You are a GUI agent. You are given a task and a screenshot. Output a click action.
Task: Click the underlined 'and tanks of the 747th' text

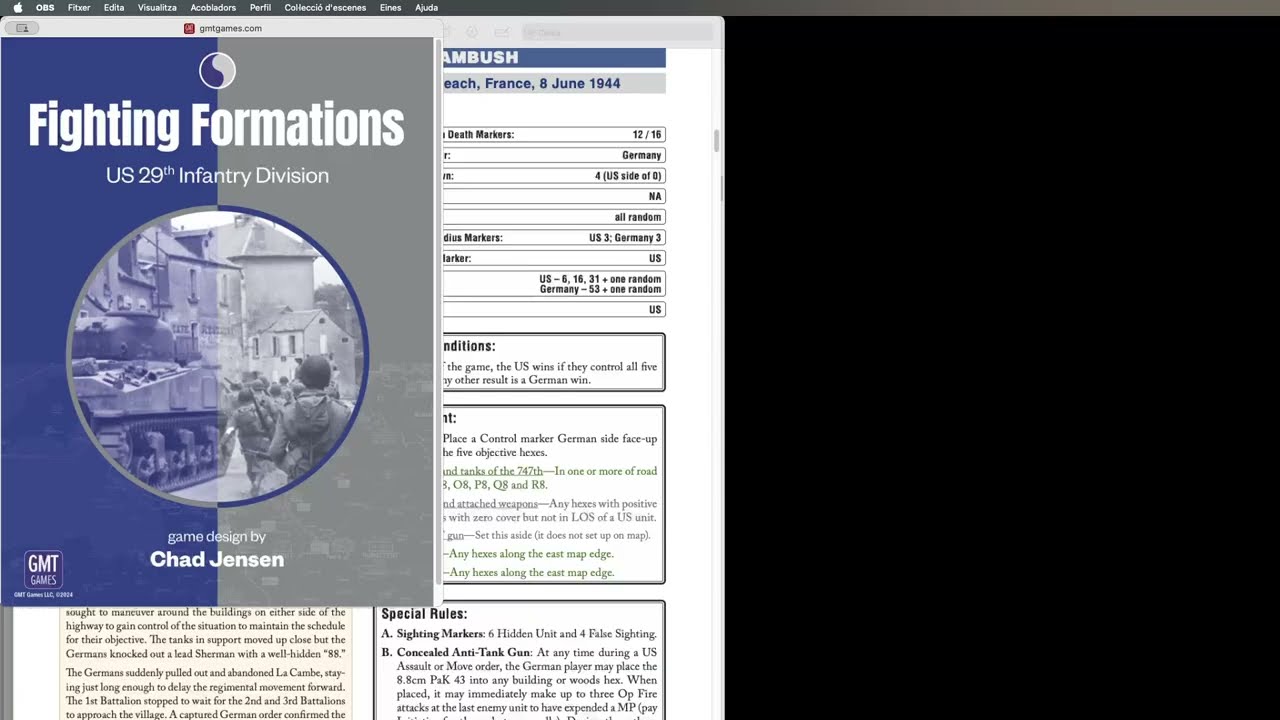pyautogui.click(x=492, y=471)
